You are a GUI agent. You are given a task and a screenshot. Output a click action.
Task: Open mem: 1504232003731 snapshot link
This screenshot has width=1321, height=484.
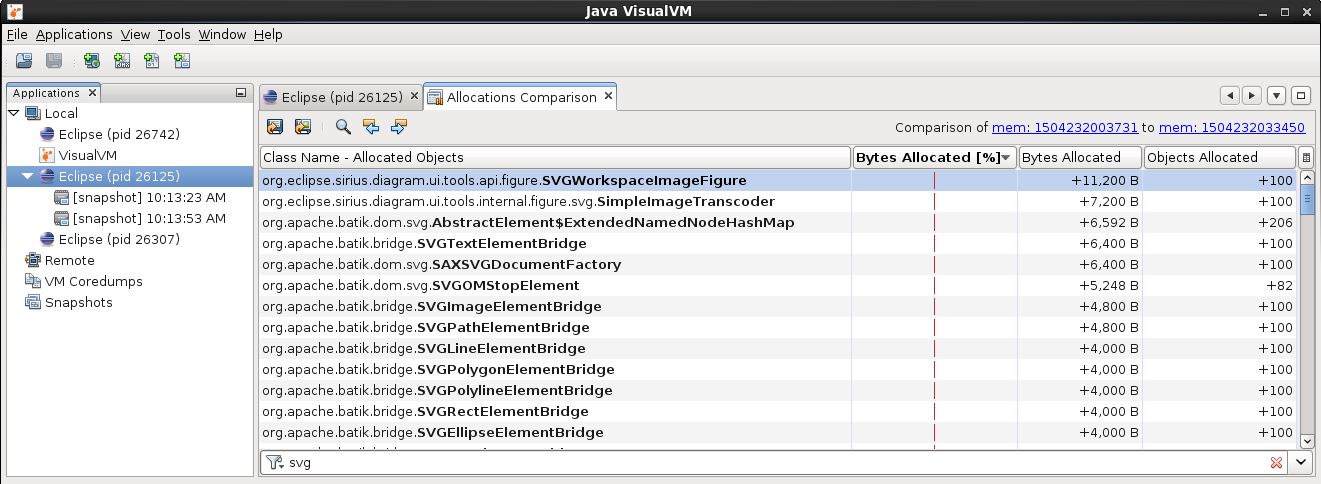click(x=1063, y=127)
